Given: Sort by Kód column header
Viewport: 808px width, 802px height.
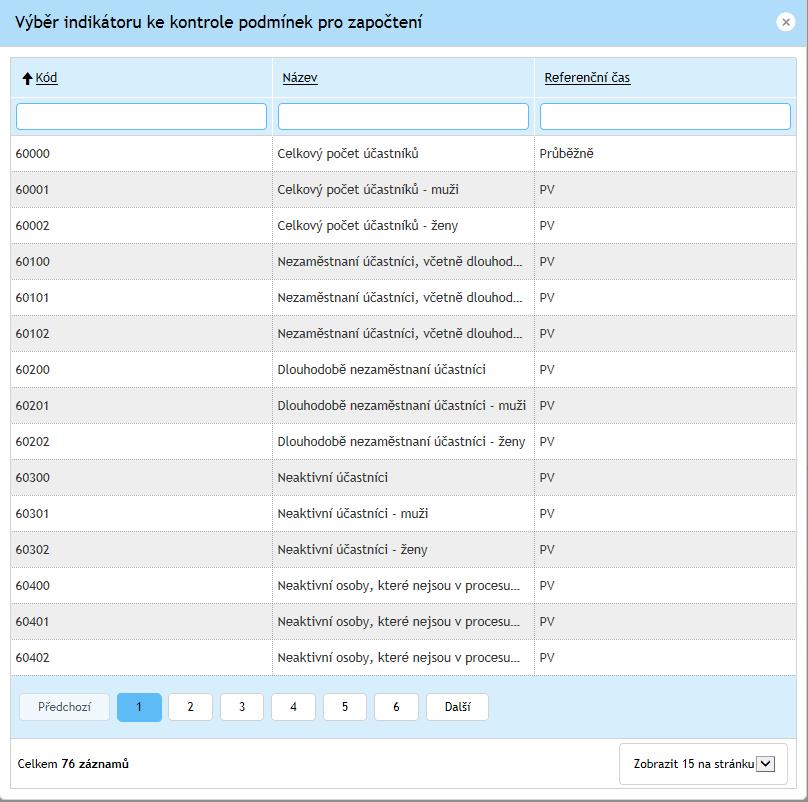Looking at the screenshot, I should pos(46,78).
